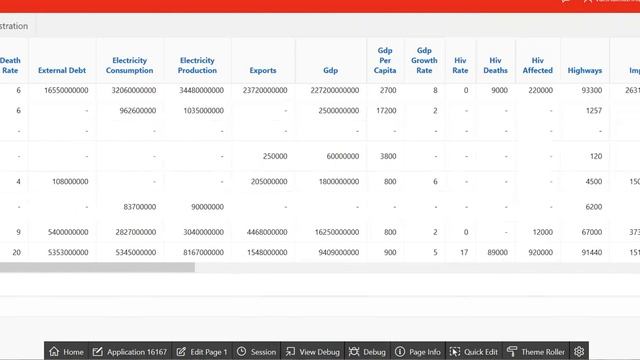The width and height of the screenshot is (640, 360).
Task: Select Highways value 91440
Action: [x=592, y=253]
